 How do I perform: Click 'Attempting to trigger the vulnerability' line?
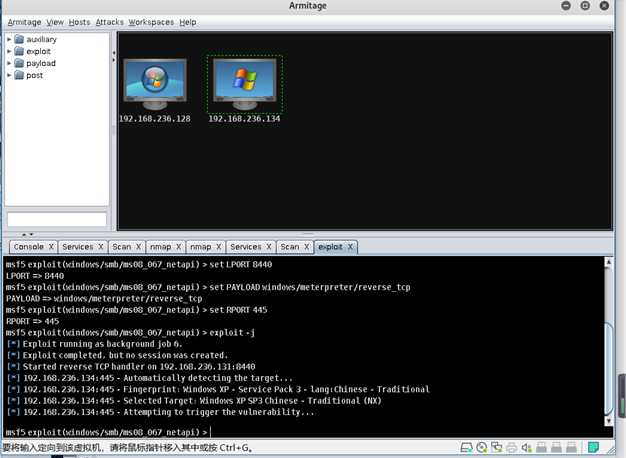(x=160, y=412)
